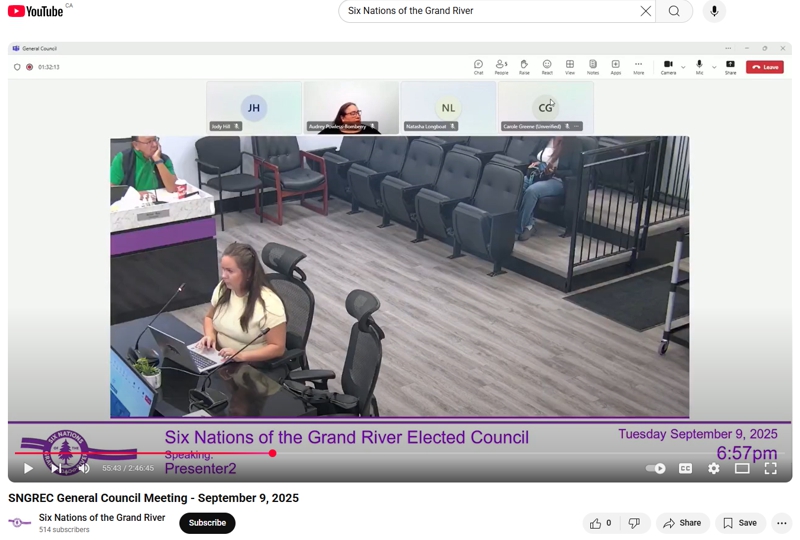Viewport: 800px width, 540px height.
Task: Open the player settings gear
Action: coord(714,468)
